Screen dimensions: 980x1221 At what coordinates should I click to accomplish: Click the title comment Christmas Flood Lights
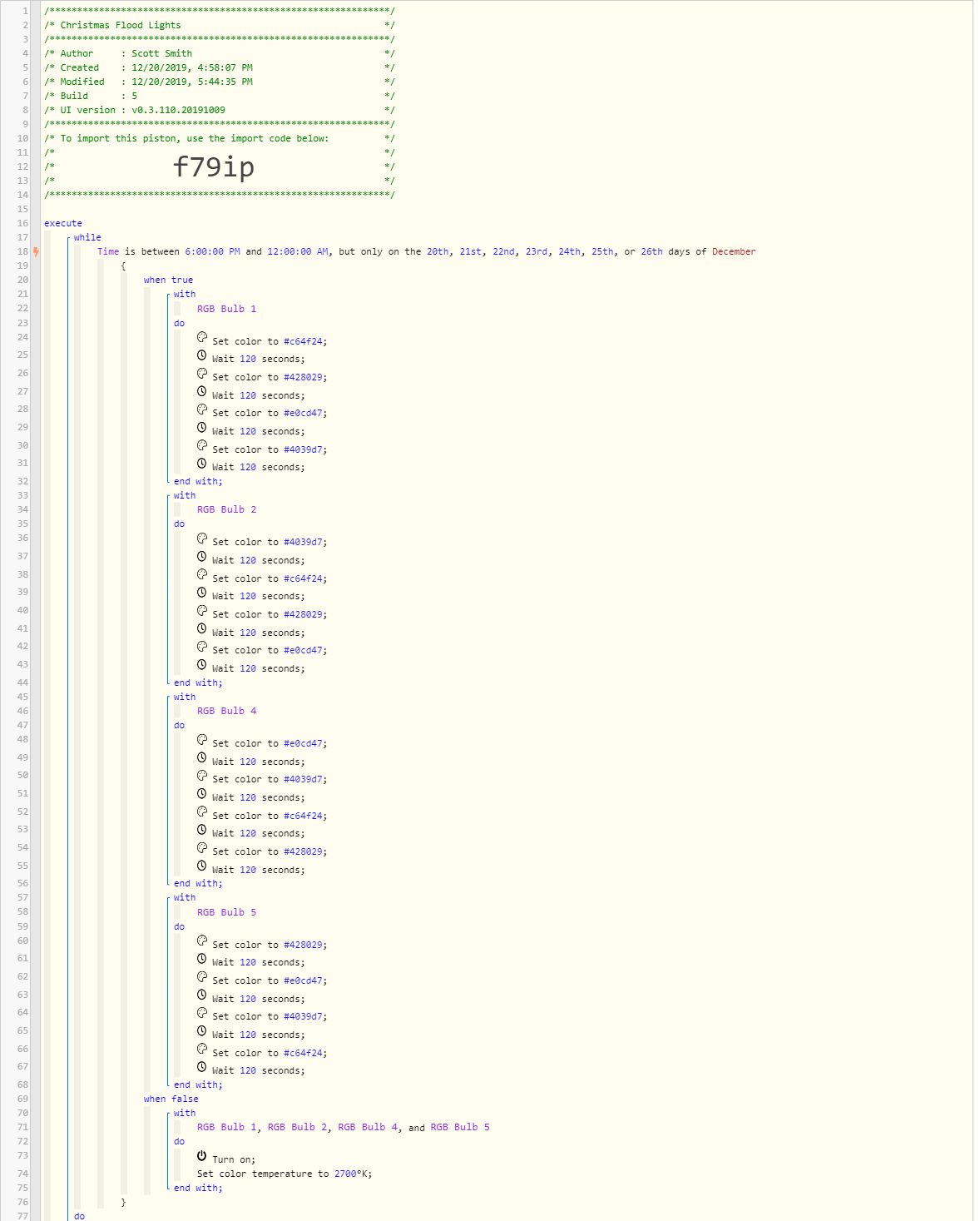(x=121, y=25)
